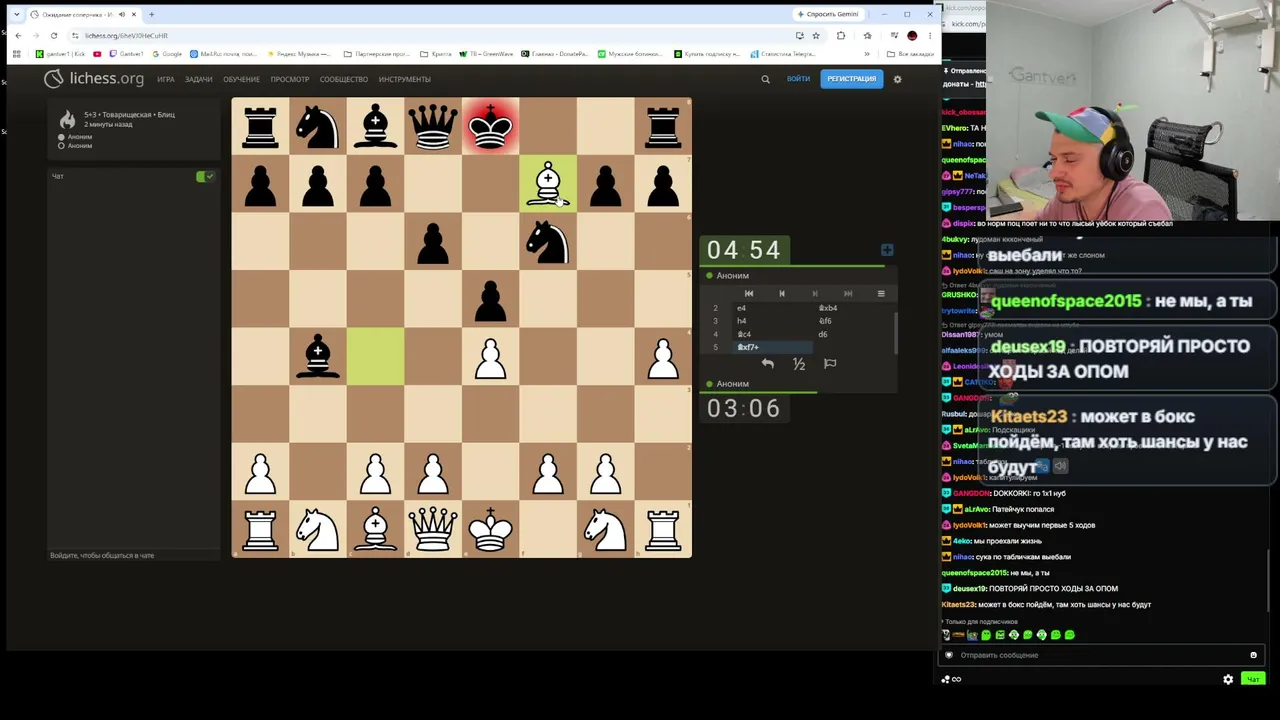Open emote picker in Kick chat input
Screen dimensions: 1280x720
pyautogui.click(x=1253, y=655)
